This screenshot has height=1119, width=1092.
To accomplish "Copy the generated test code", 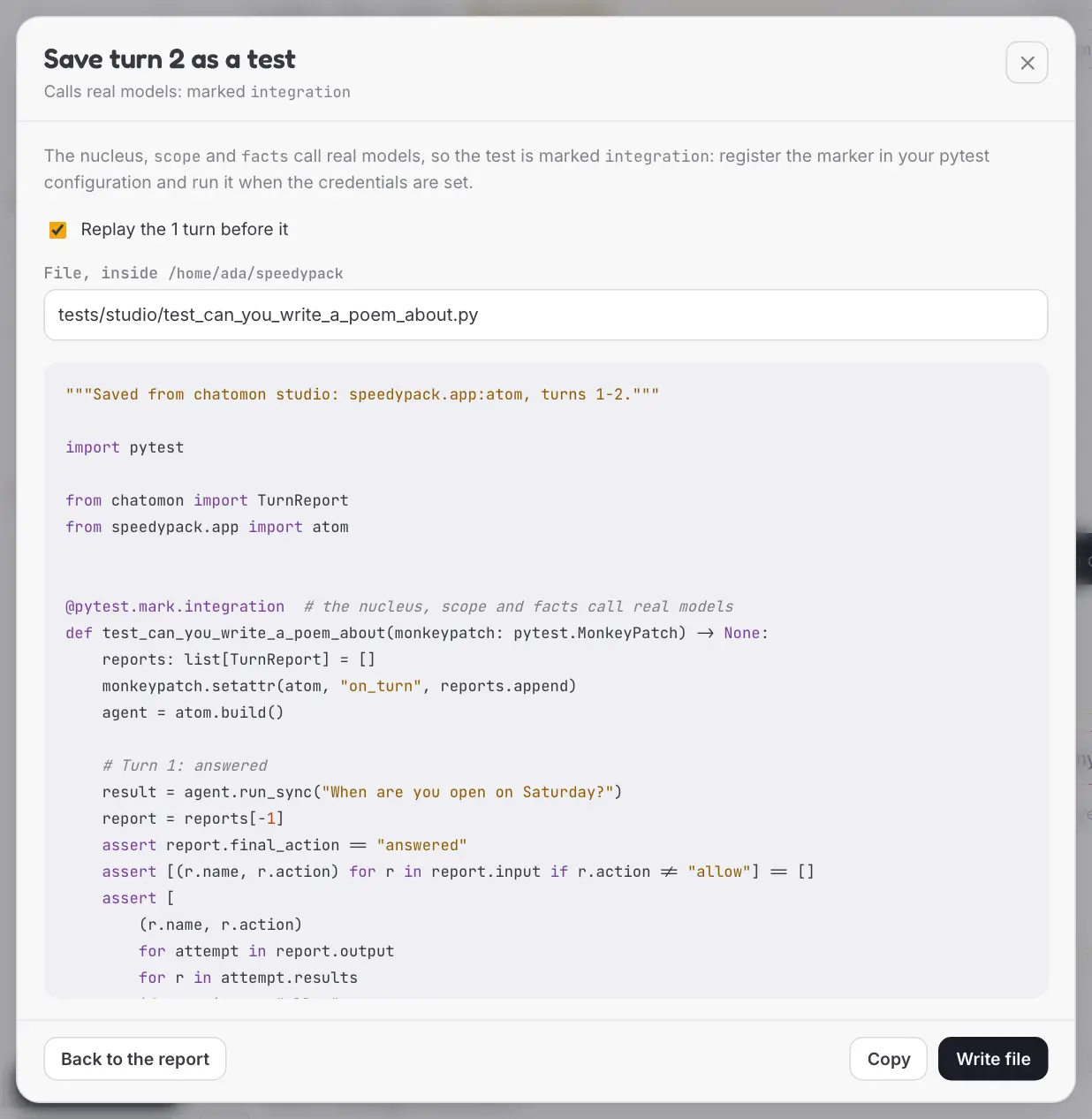I will 888,1059.
